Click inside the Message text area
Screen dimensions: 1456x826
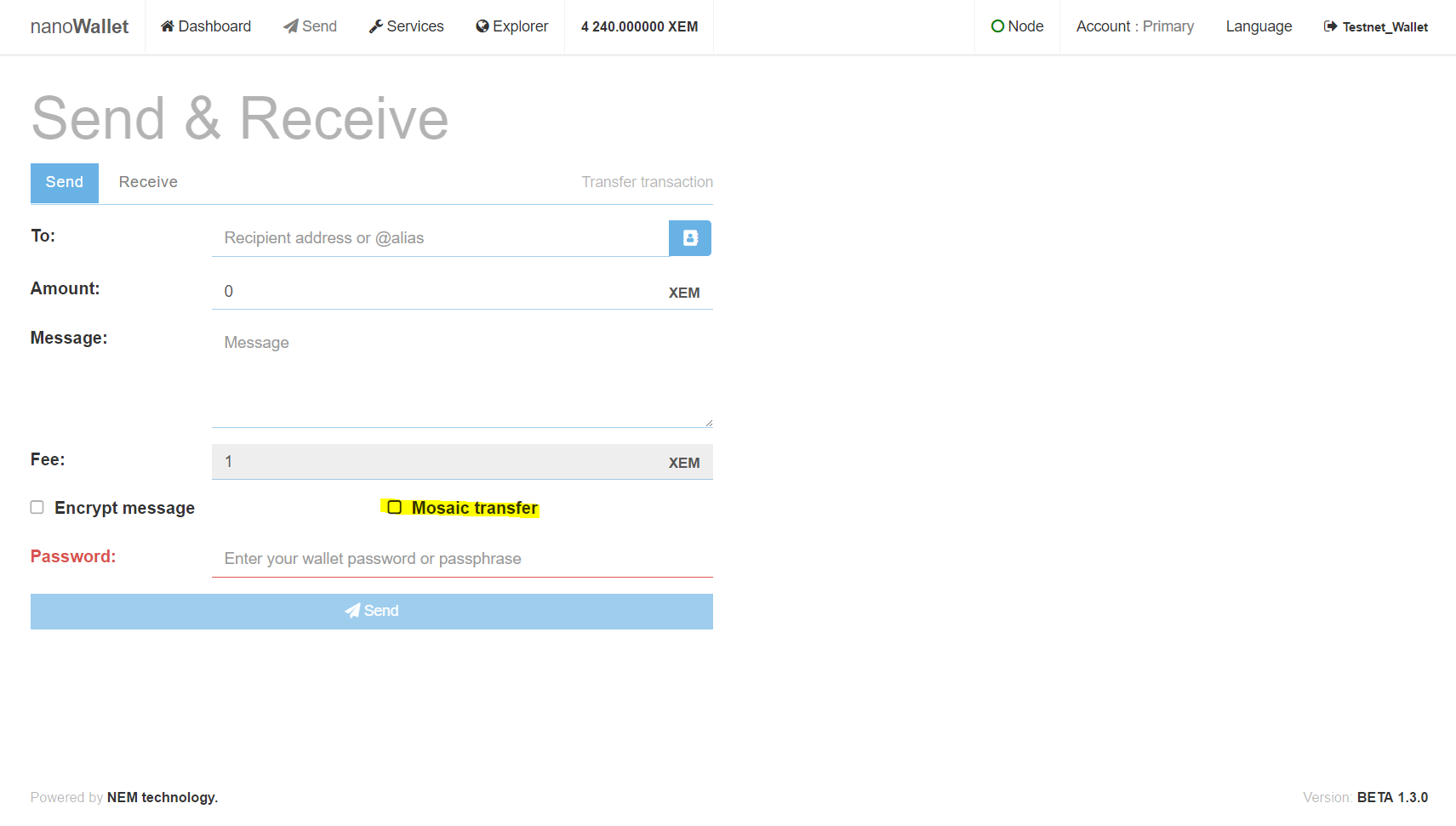pos(462,377)
